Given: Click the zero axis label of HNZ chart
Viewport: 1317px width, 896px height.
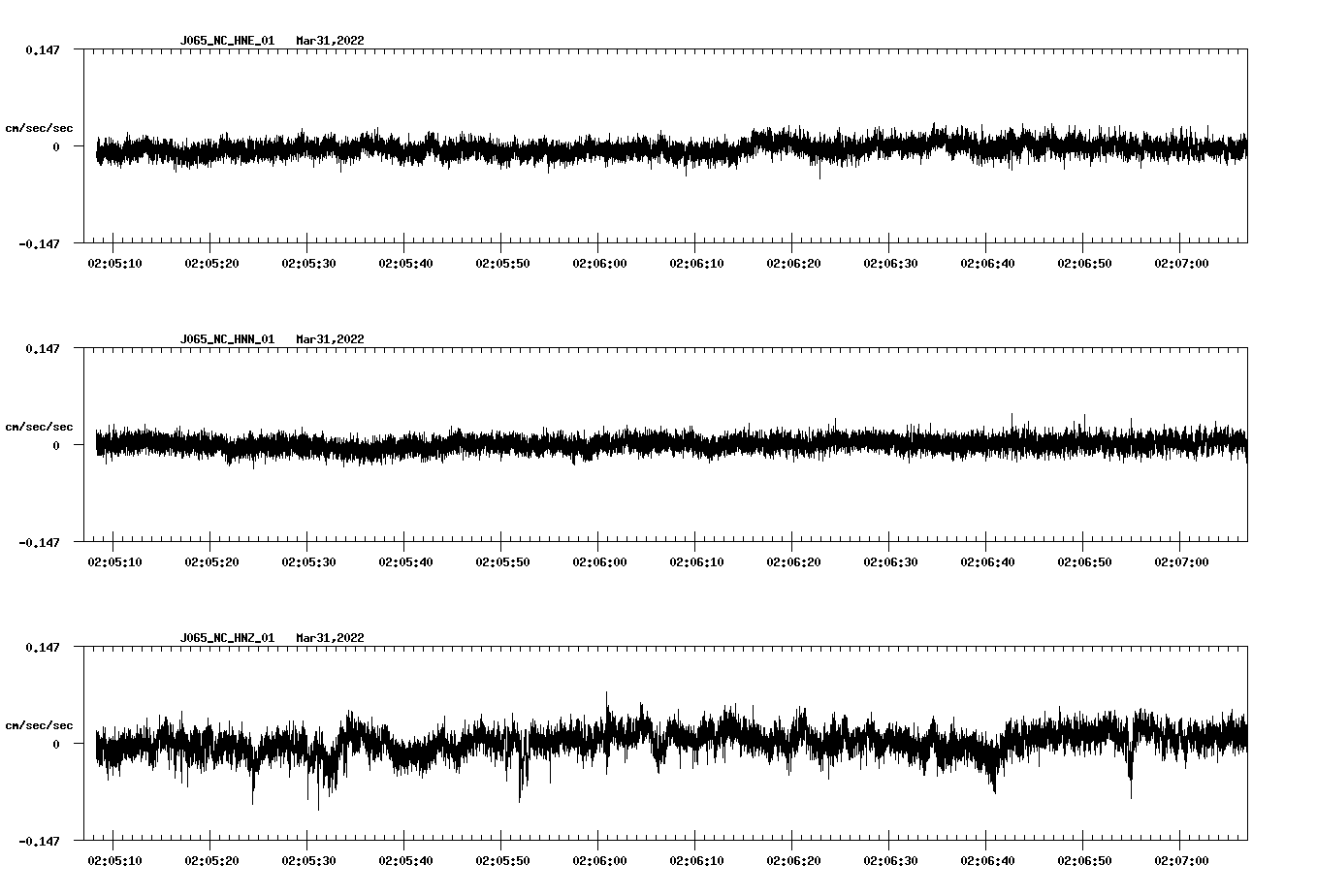Looking at the screenshot, I should (56, 745).
